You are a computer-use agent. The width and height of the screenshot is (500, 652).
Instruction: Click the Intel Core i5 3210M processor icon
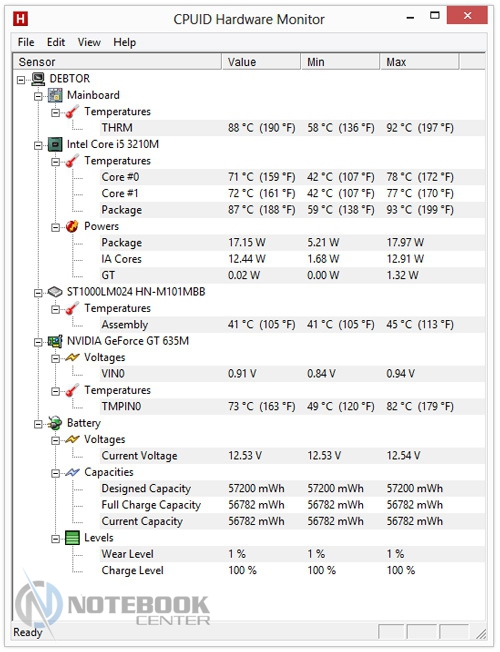click(x=55, y=144)
